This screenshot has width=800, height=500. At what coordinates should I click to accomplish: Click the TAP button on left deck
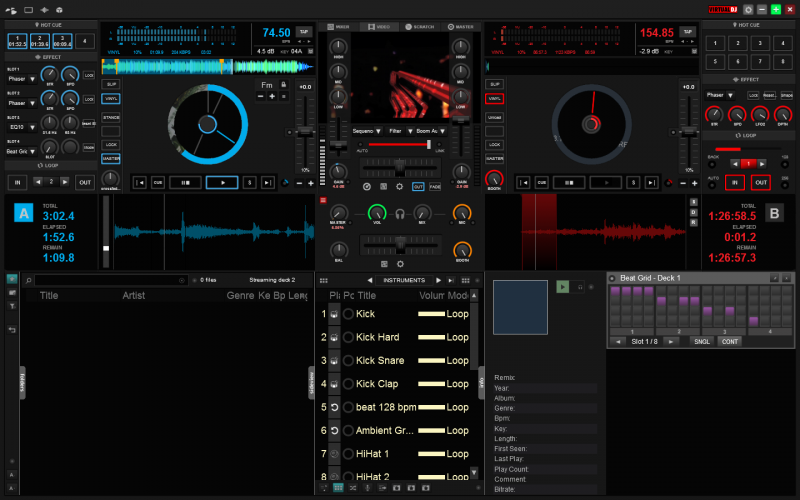(x=304, y=32)
